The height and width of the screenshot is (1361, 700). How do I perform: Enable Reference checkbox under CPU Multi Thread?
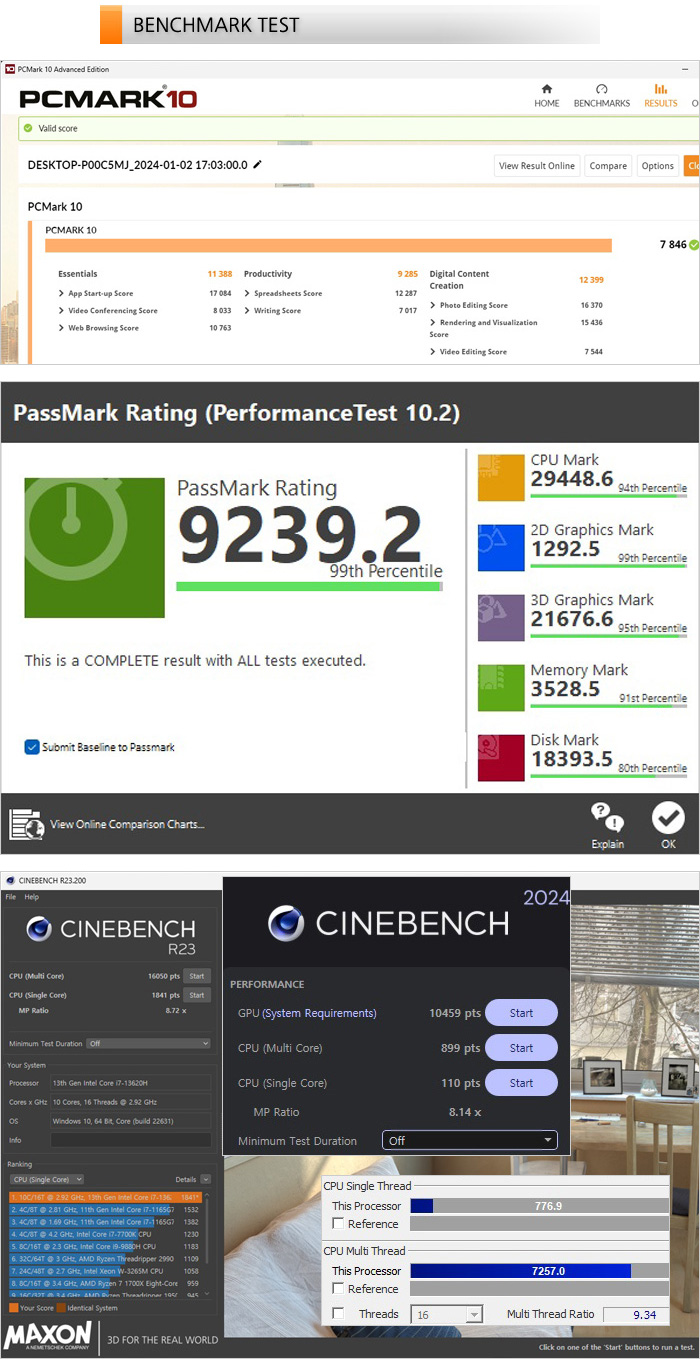338,1289
